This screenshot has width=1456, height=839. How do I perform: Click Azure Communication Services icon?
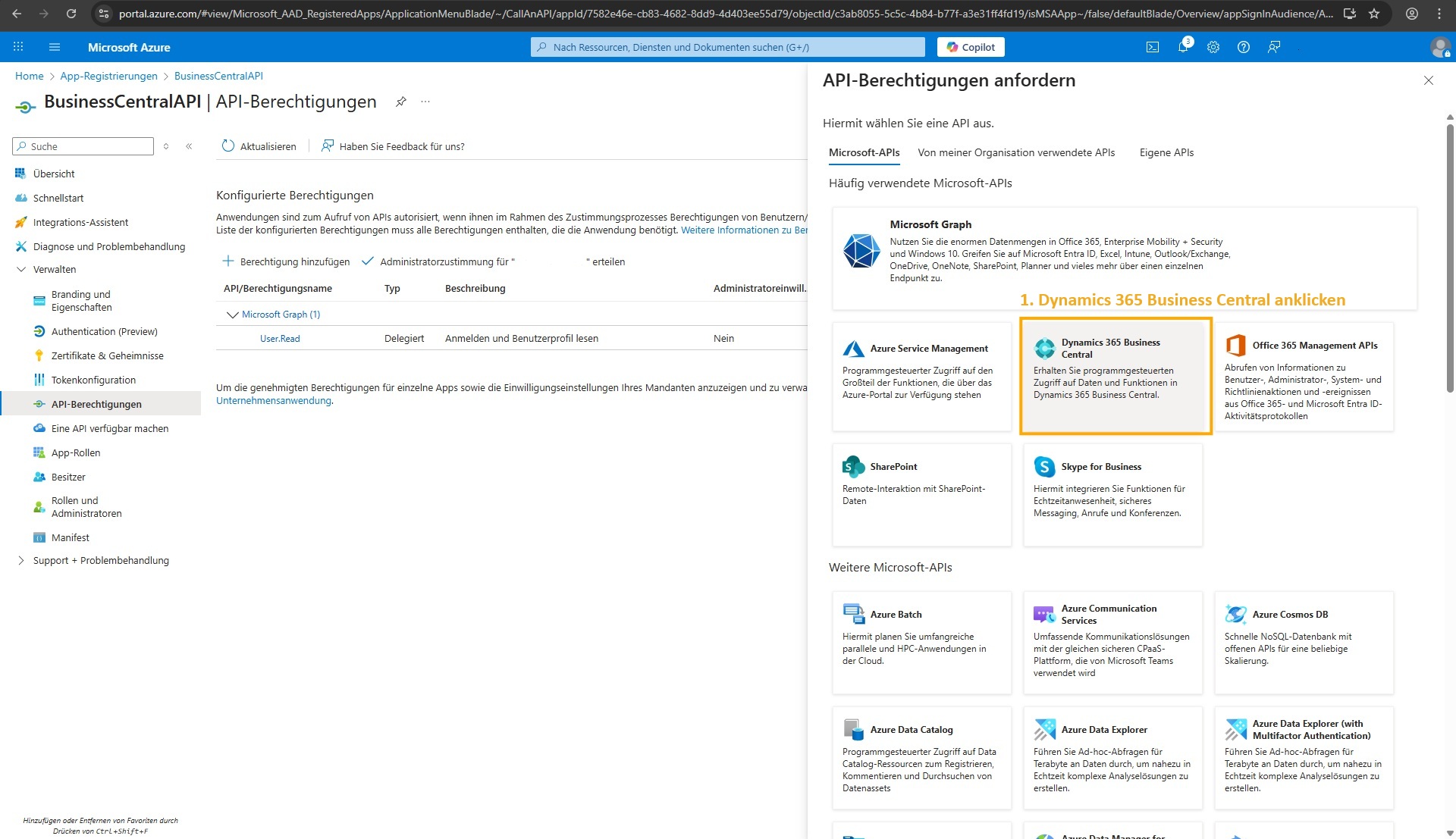coord(1045,614)
